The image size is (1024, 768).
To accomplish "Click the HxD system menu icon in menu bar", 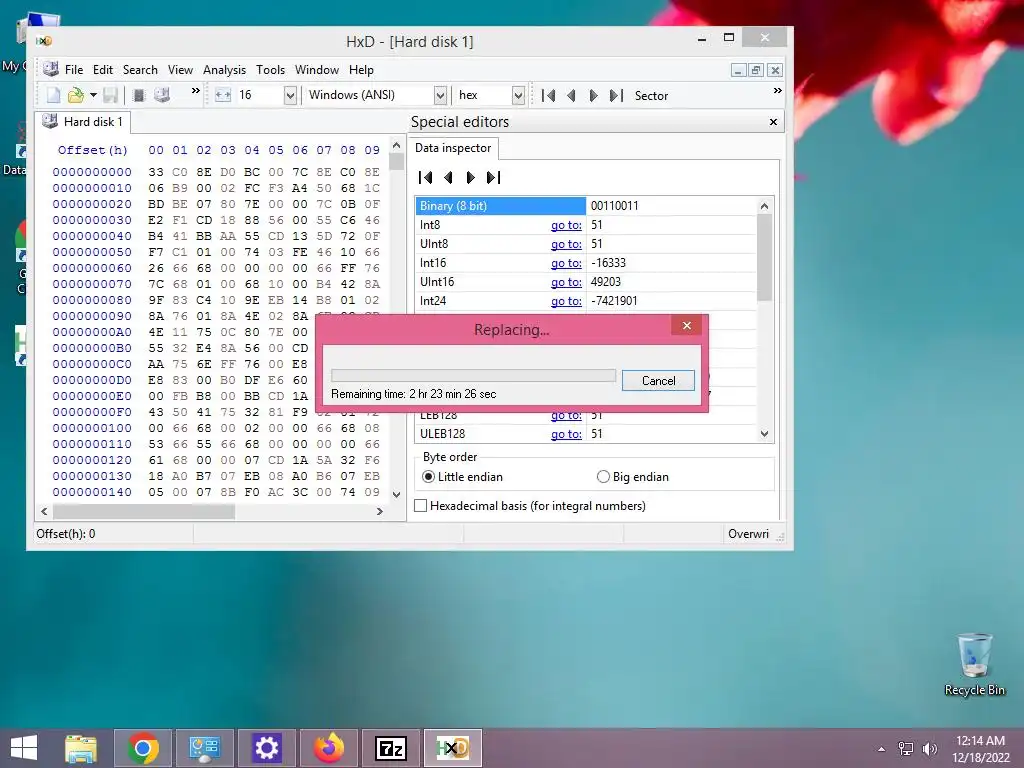I will click(50, 69).
